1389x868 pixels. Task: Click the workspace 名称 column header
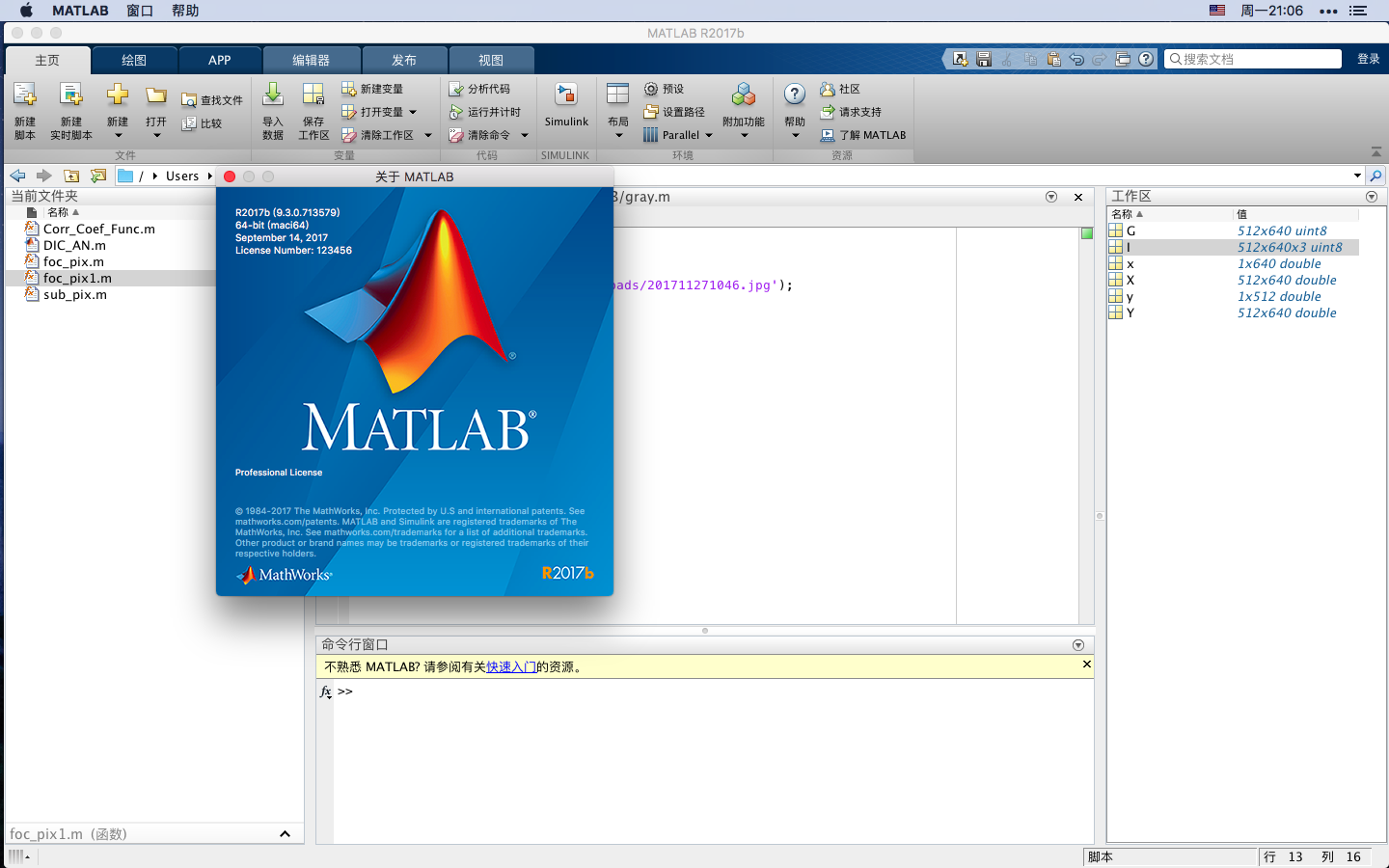[x=1170, y=214]
